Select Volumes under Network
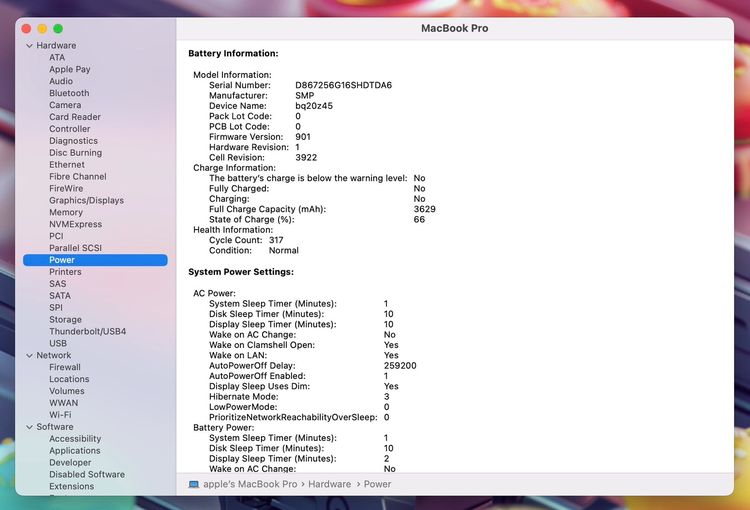Screen dimensions: 750x510 click(66, 391)
